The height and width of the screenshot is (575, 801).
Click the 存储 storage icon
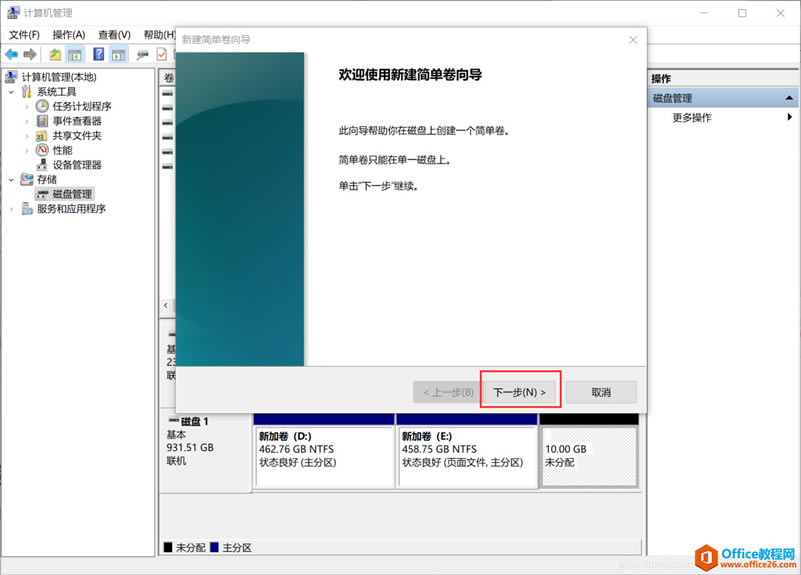coord(27,179)
